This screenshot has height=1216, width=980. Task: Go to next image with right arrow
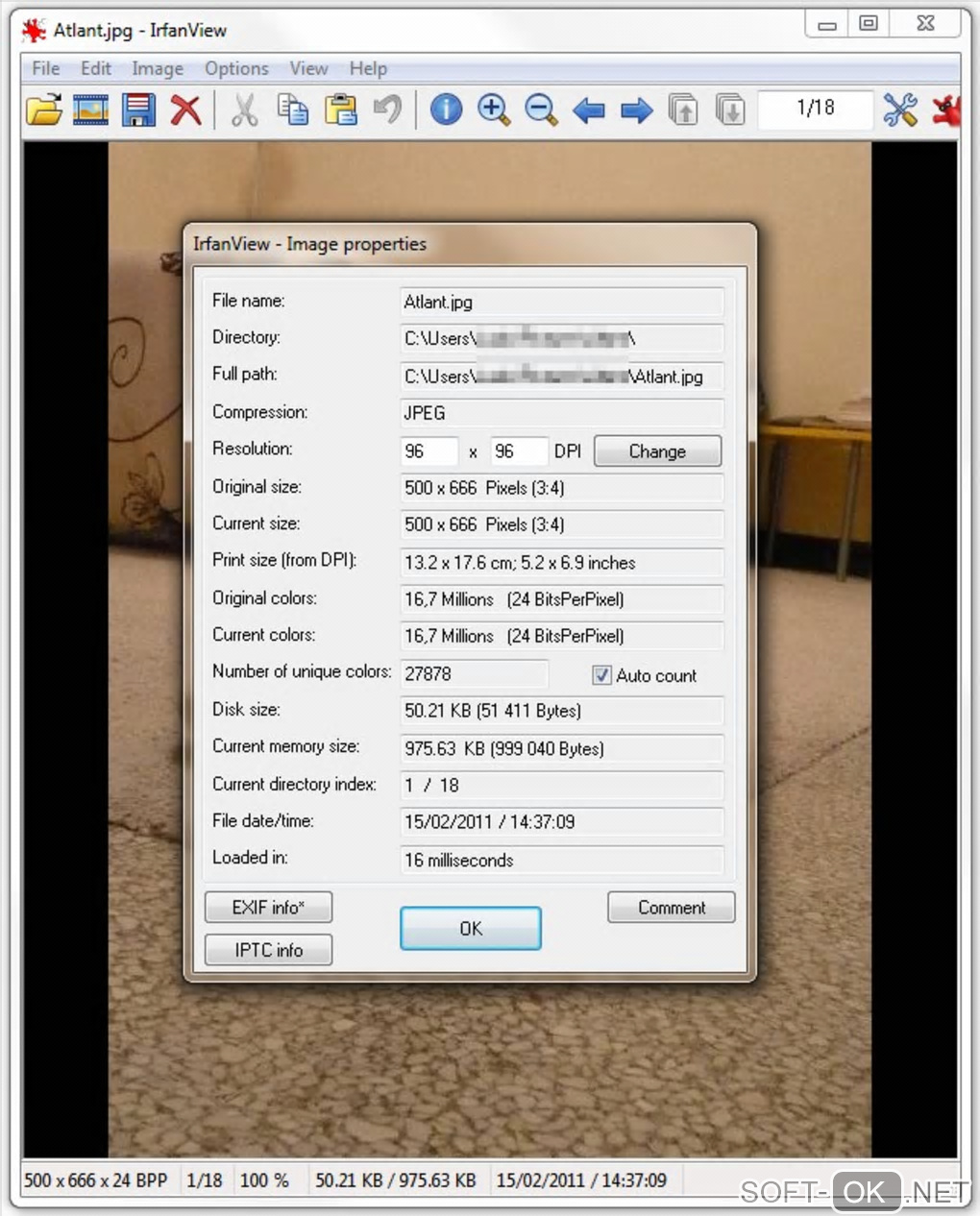click(x=636, y=110)
